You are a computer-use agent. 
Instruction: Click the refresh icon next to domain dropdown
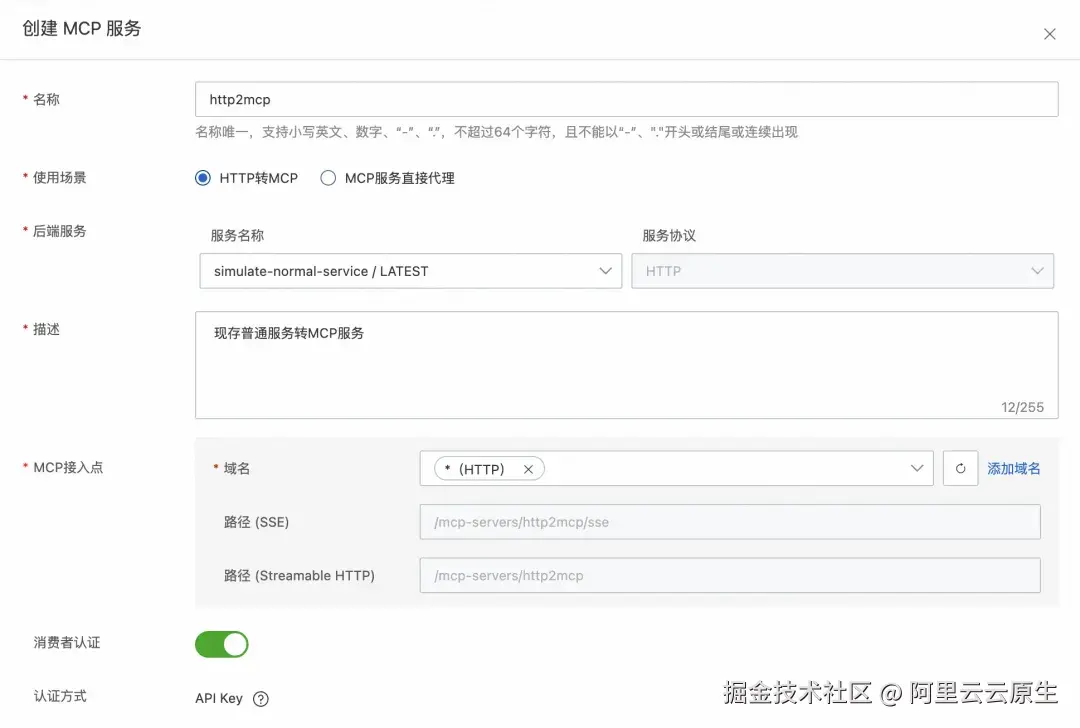(x=960, y=468)
